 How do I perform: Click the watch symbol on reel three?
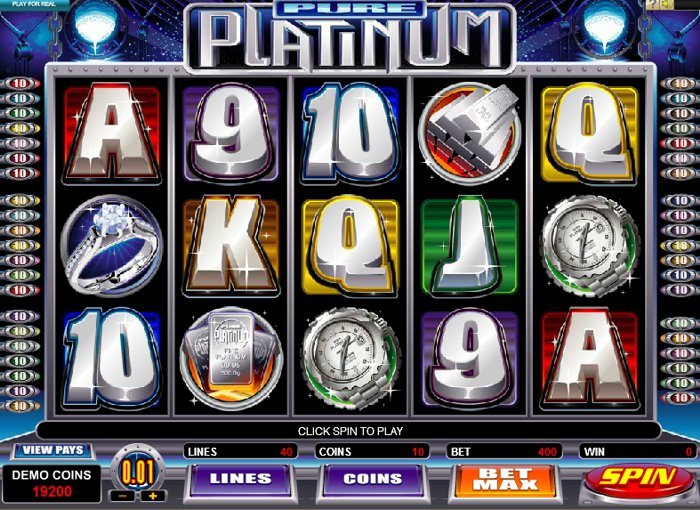point(351,358)
